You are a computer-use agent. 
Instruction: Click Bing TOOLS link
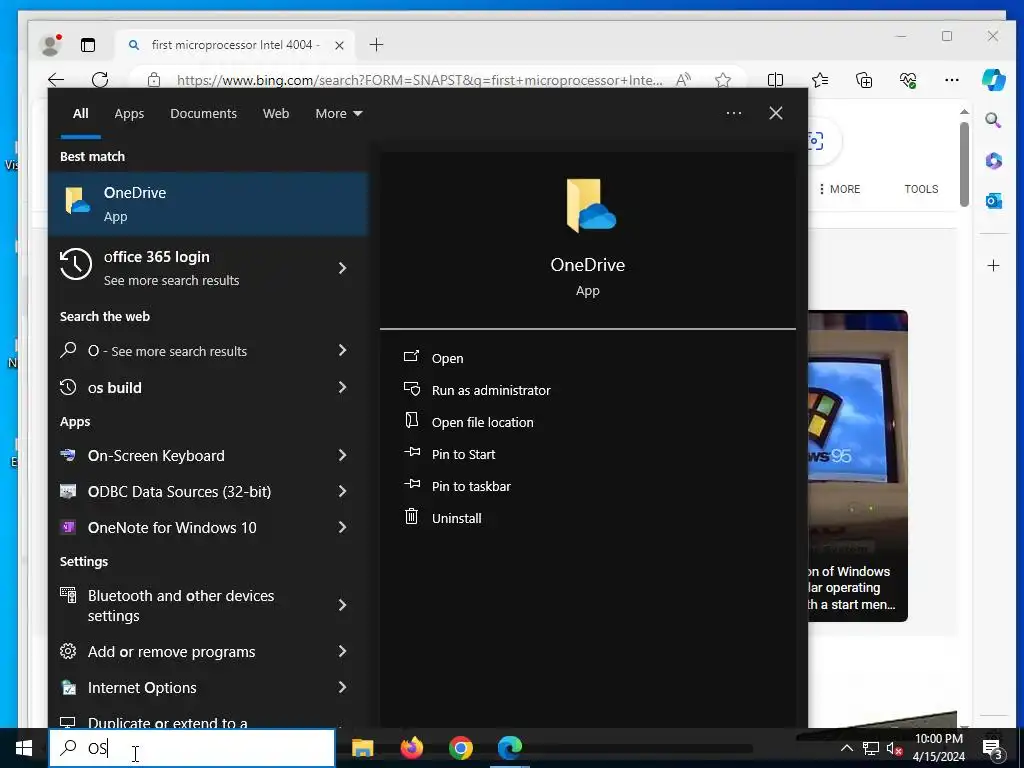click(x=921, y=189)
